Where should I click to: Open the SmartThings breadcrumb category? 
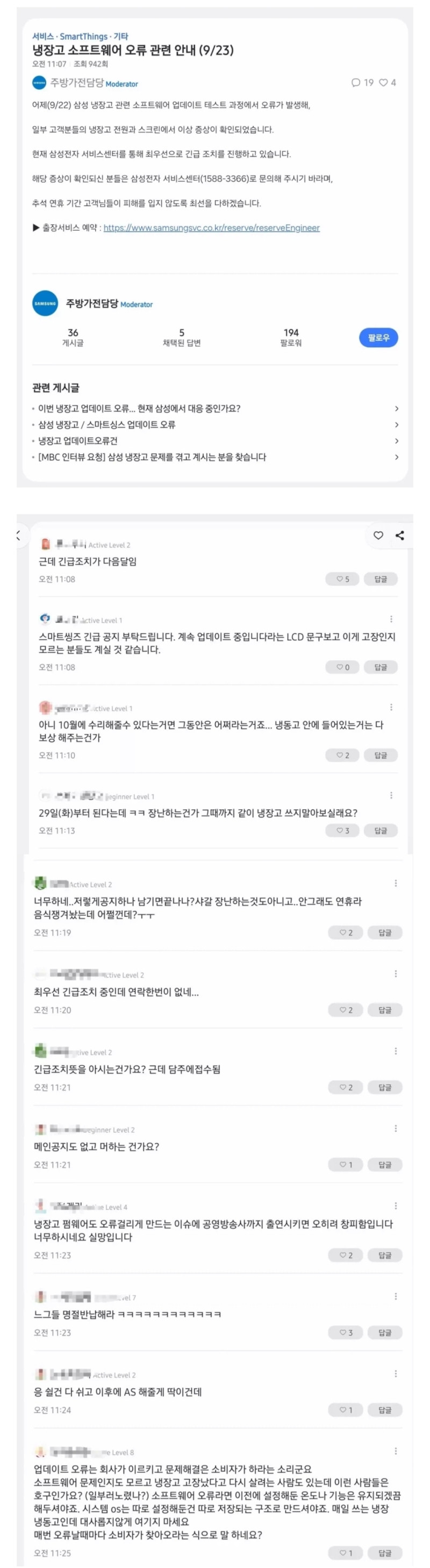(x=83, y=37)
